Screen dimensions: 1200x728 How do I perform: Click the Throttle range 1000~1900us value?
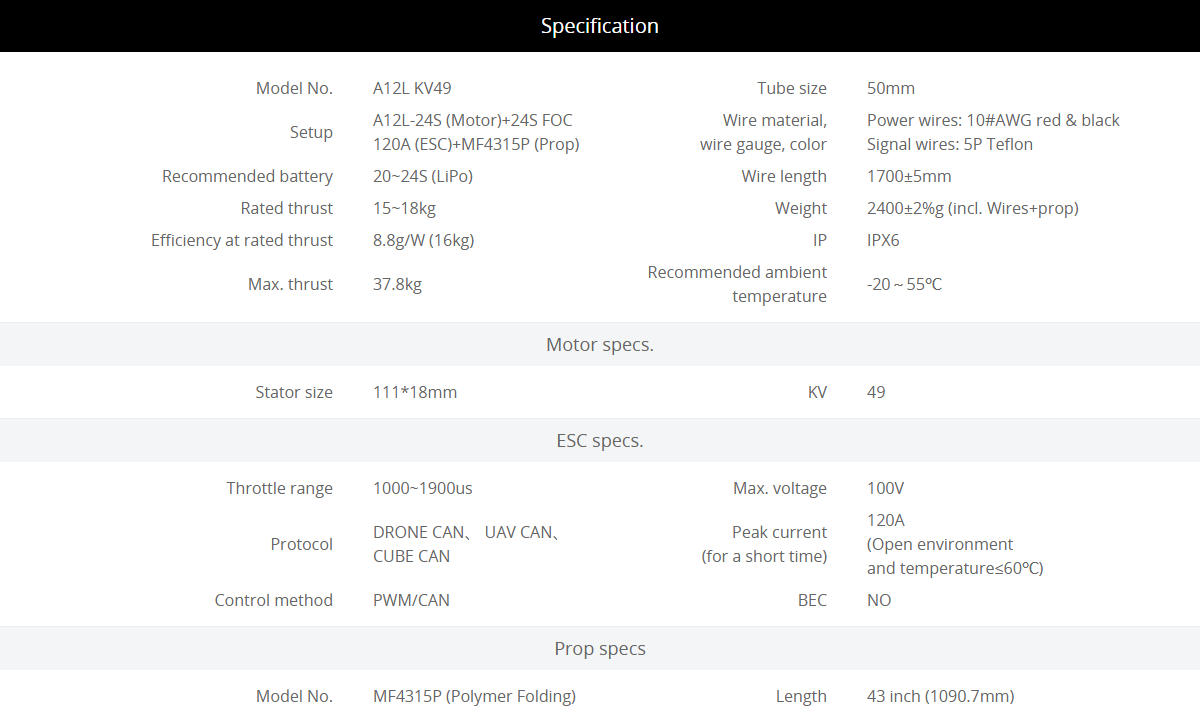coord(423,488)
